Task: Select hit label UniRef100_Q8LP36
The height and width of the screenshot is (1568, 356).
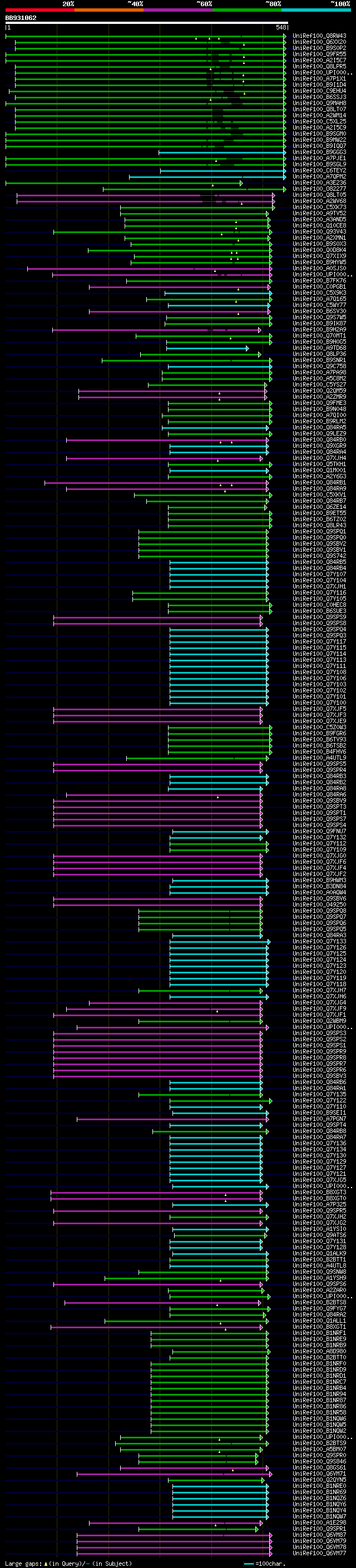Action: pos(319,354)
